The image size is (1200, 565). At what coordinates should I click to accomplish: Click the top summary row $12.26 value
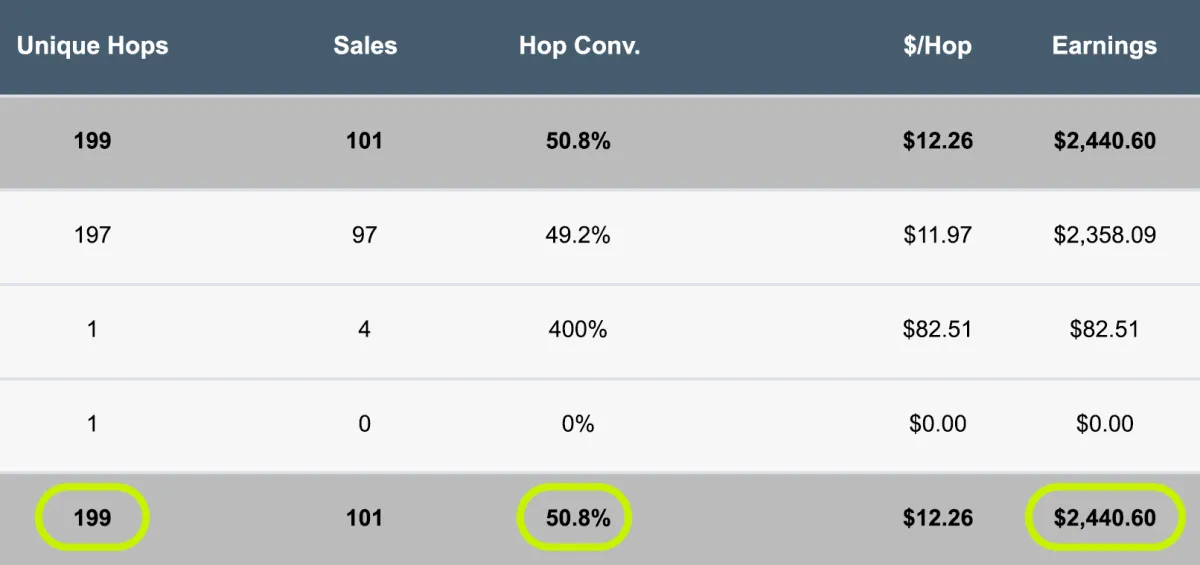tap(937, 141)
